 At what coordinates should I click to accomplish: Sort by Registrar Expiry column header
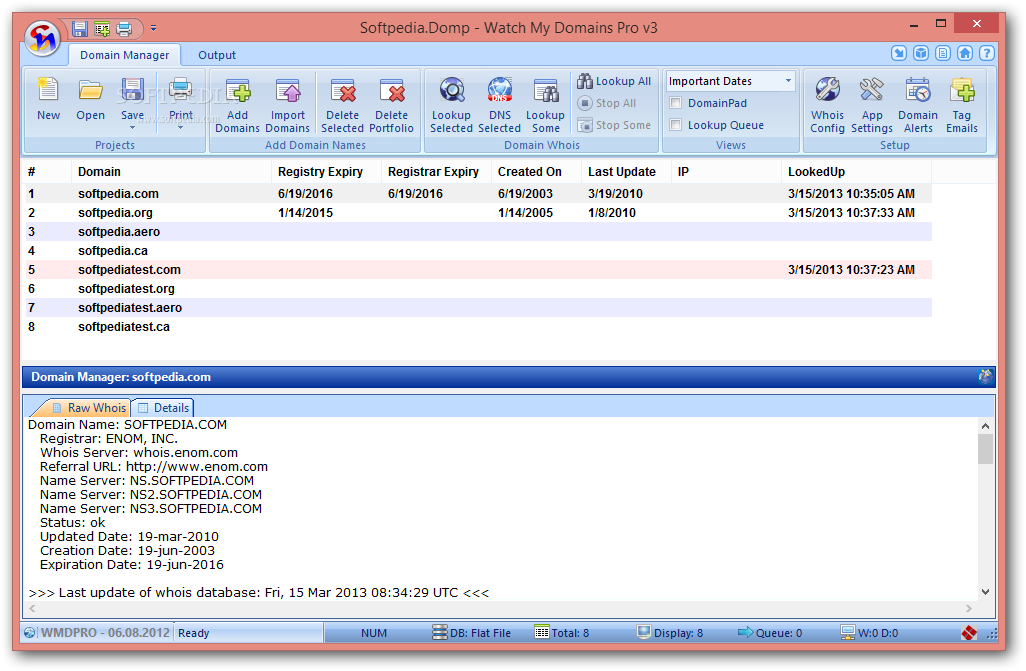point(436,172)
